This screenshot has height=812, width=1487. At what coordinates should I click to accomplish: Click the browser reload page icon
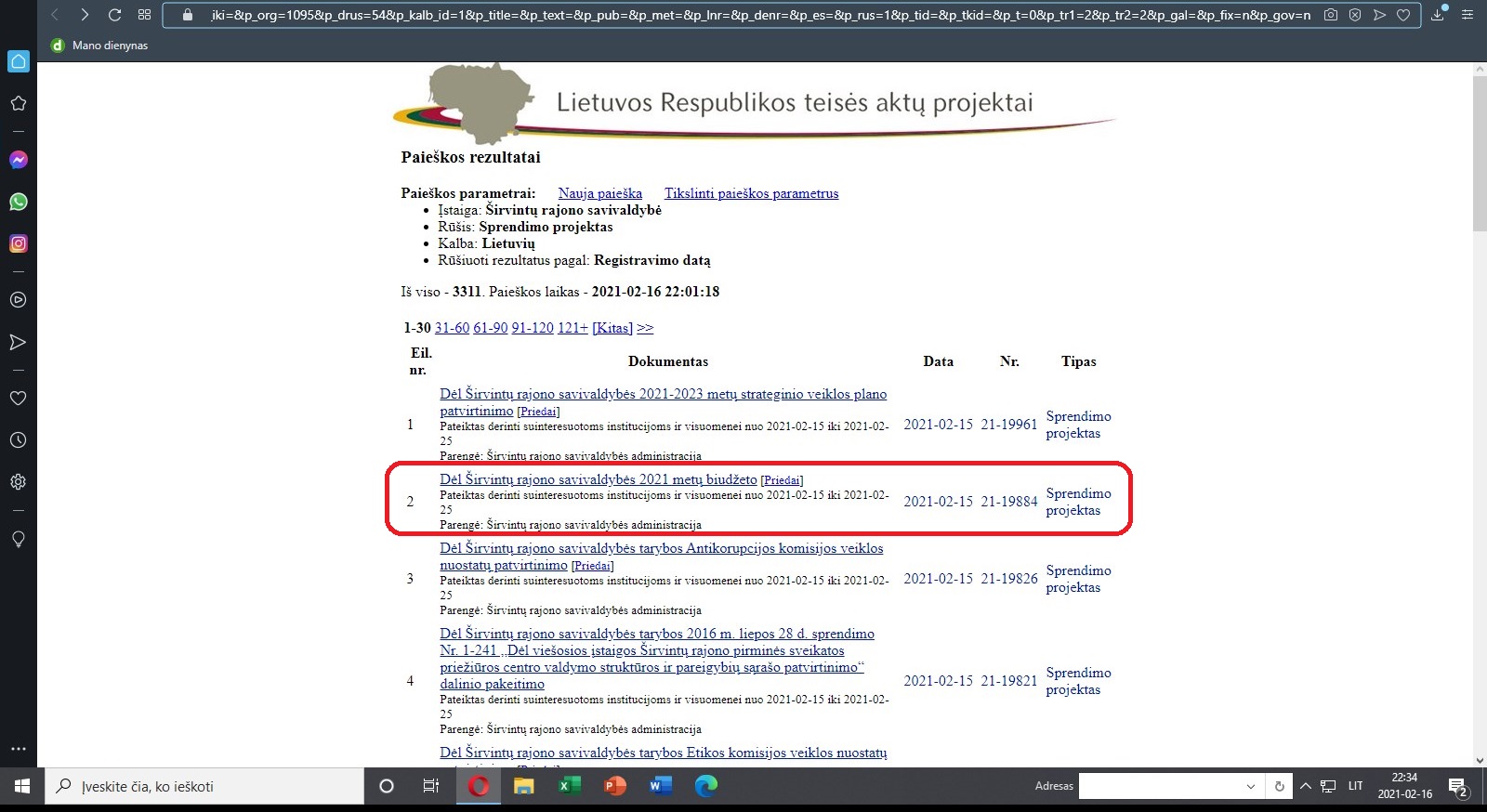tap(114, 15)
